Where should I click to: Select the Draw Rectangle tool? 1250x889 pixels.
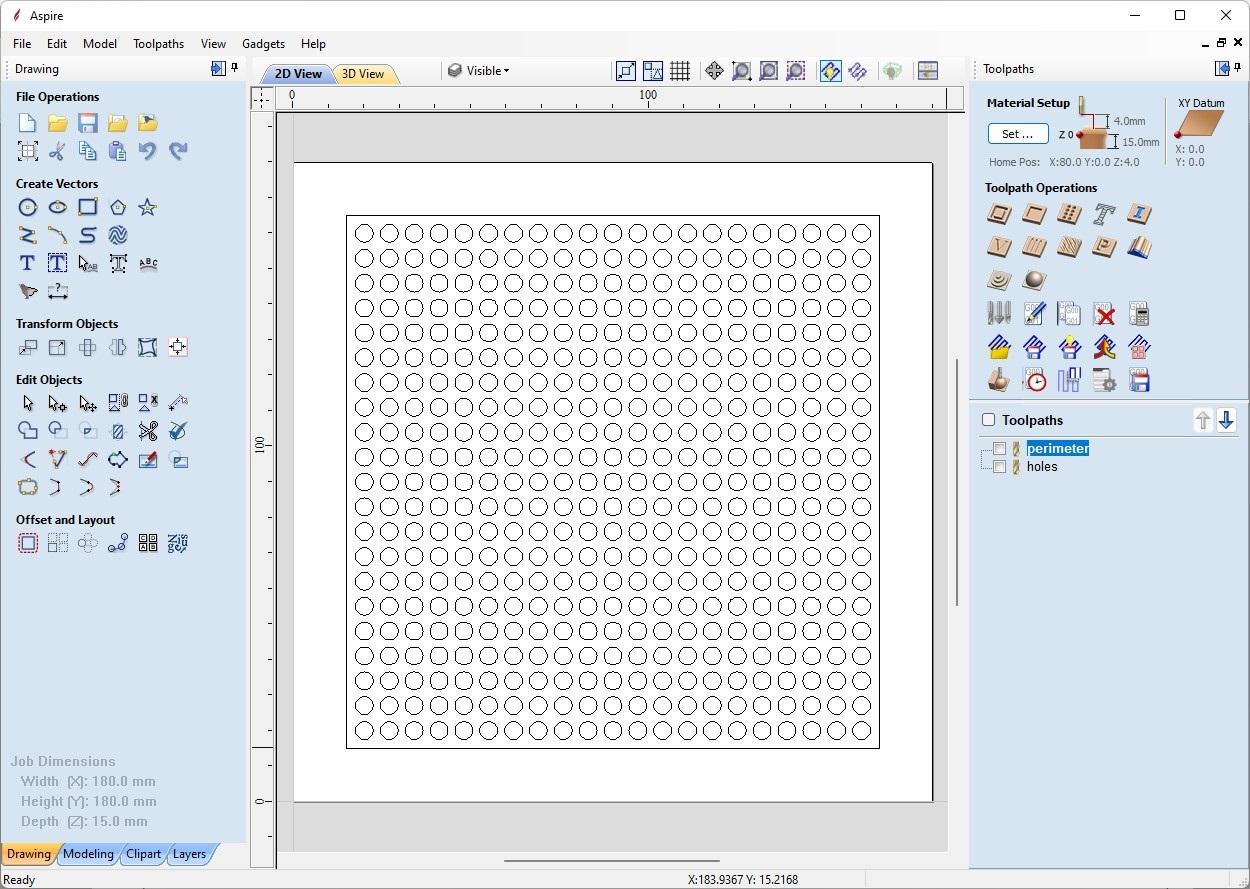coord(88,207)
